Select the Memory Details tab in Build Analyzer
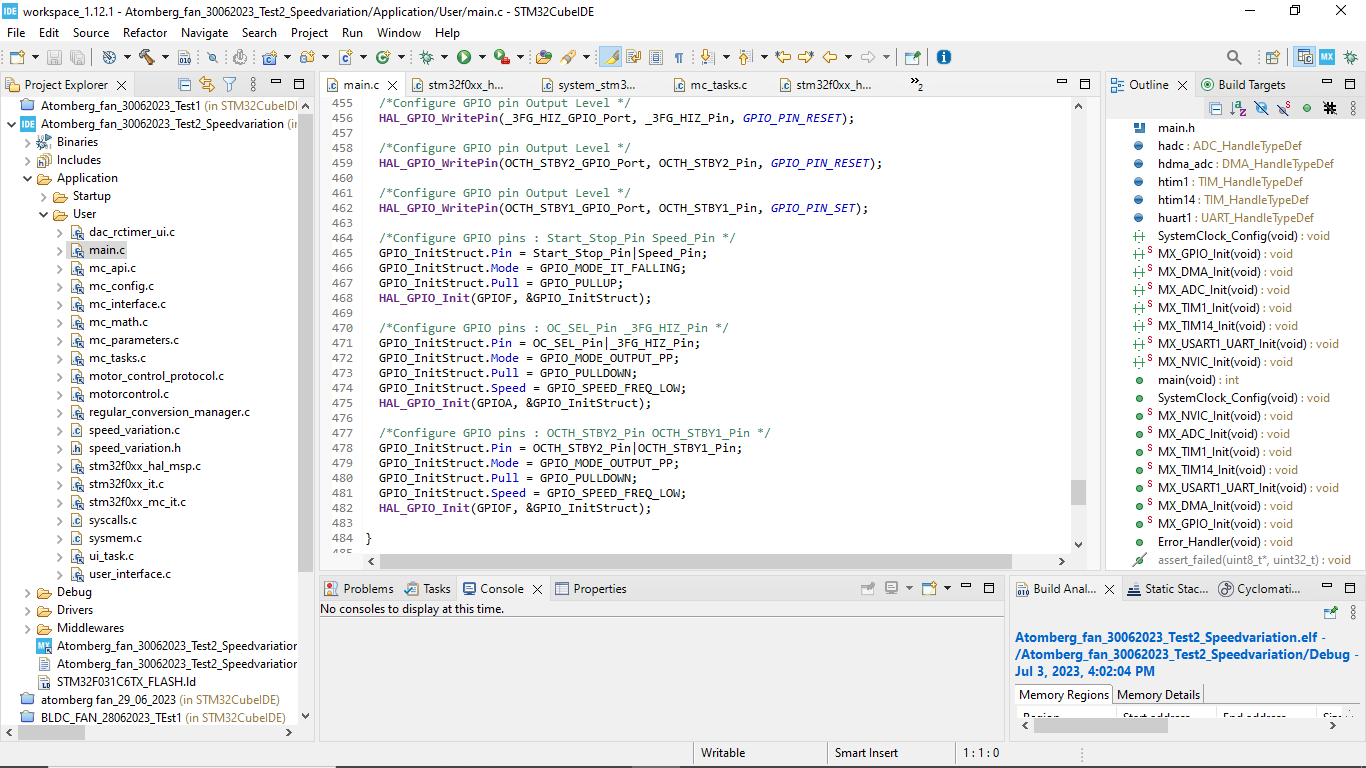This screenshot has width=1366, height=768. click(1157, 694)
